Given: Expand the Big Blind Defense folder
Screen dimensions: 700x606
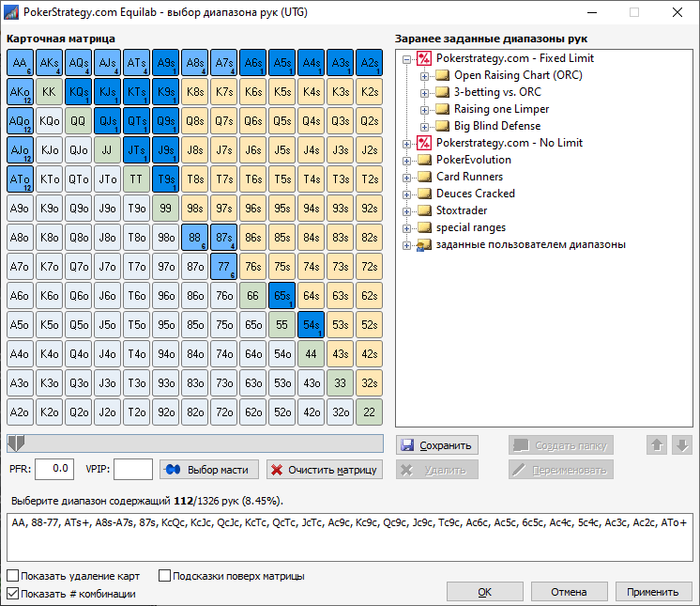Looking at the screenshot, I should pyautogui.click(x=424, y=127).
